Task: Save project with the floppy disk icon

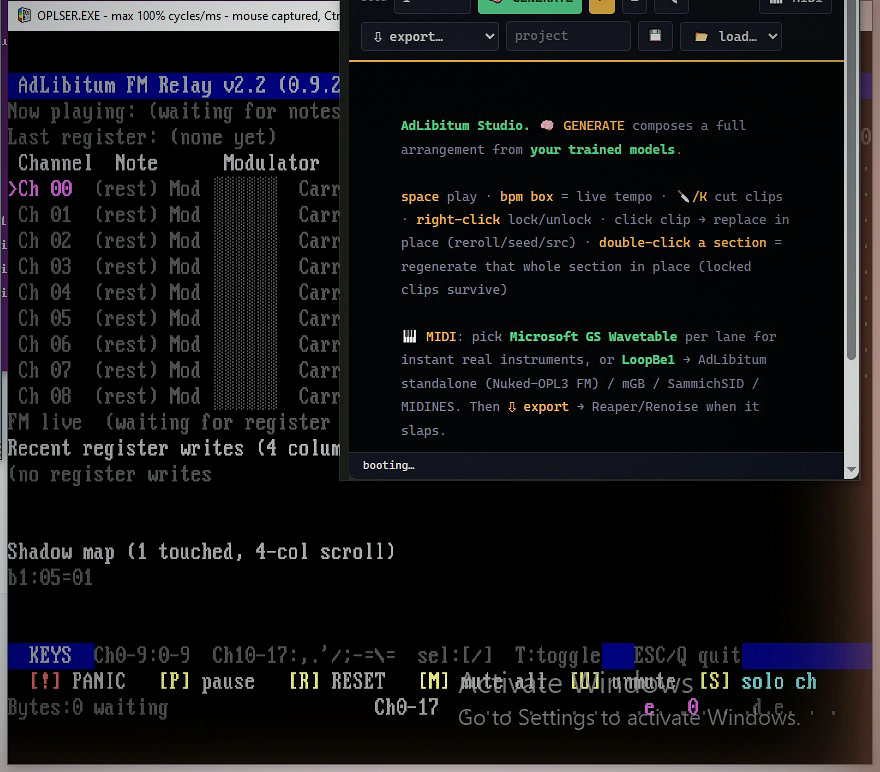Action: 655,36
